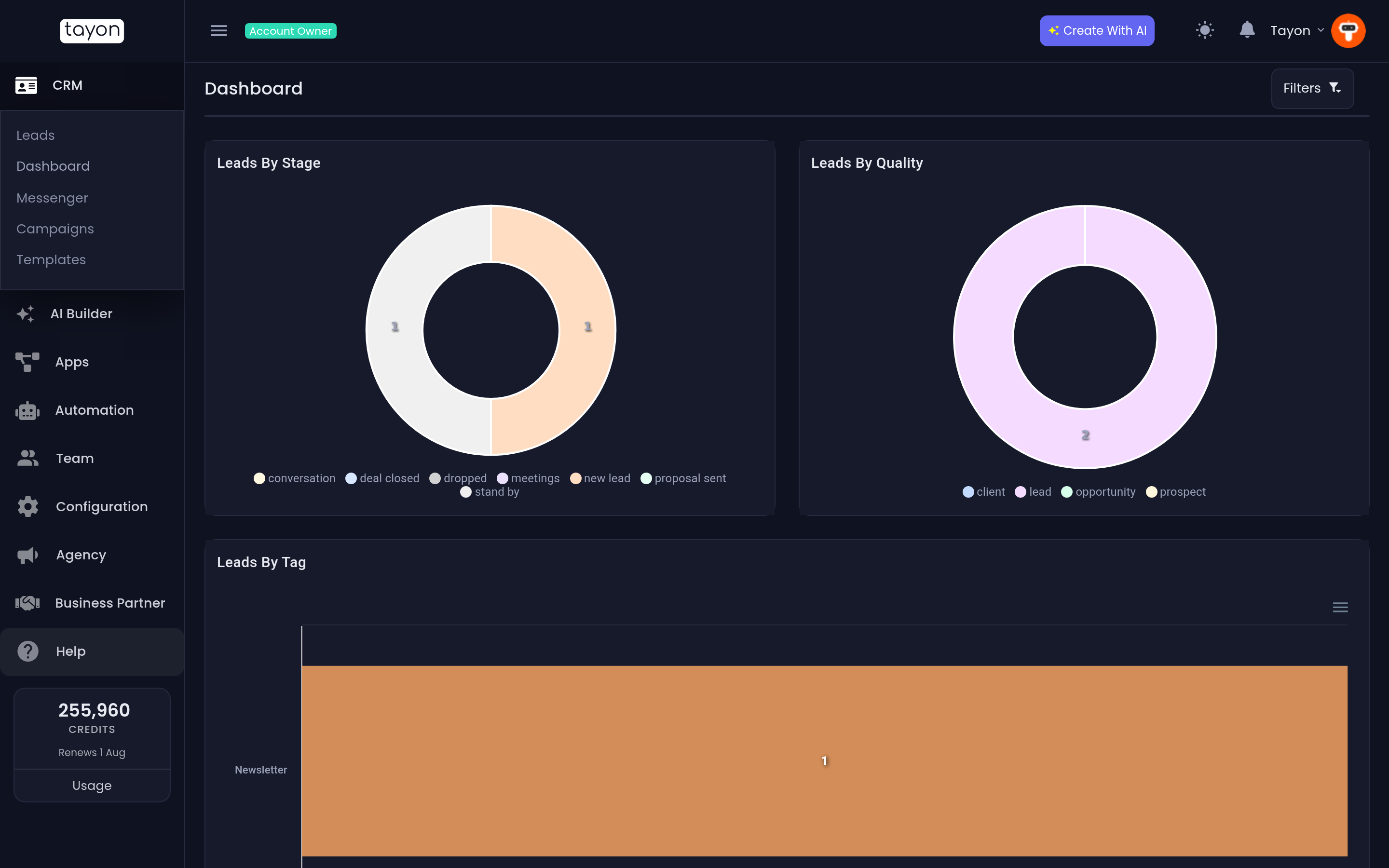
Task: Click the AI Builder sparkle icon
Action: (26, 313)
